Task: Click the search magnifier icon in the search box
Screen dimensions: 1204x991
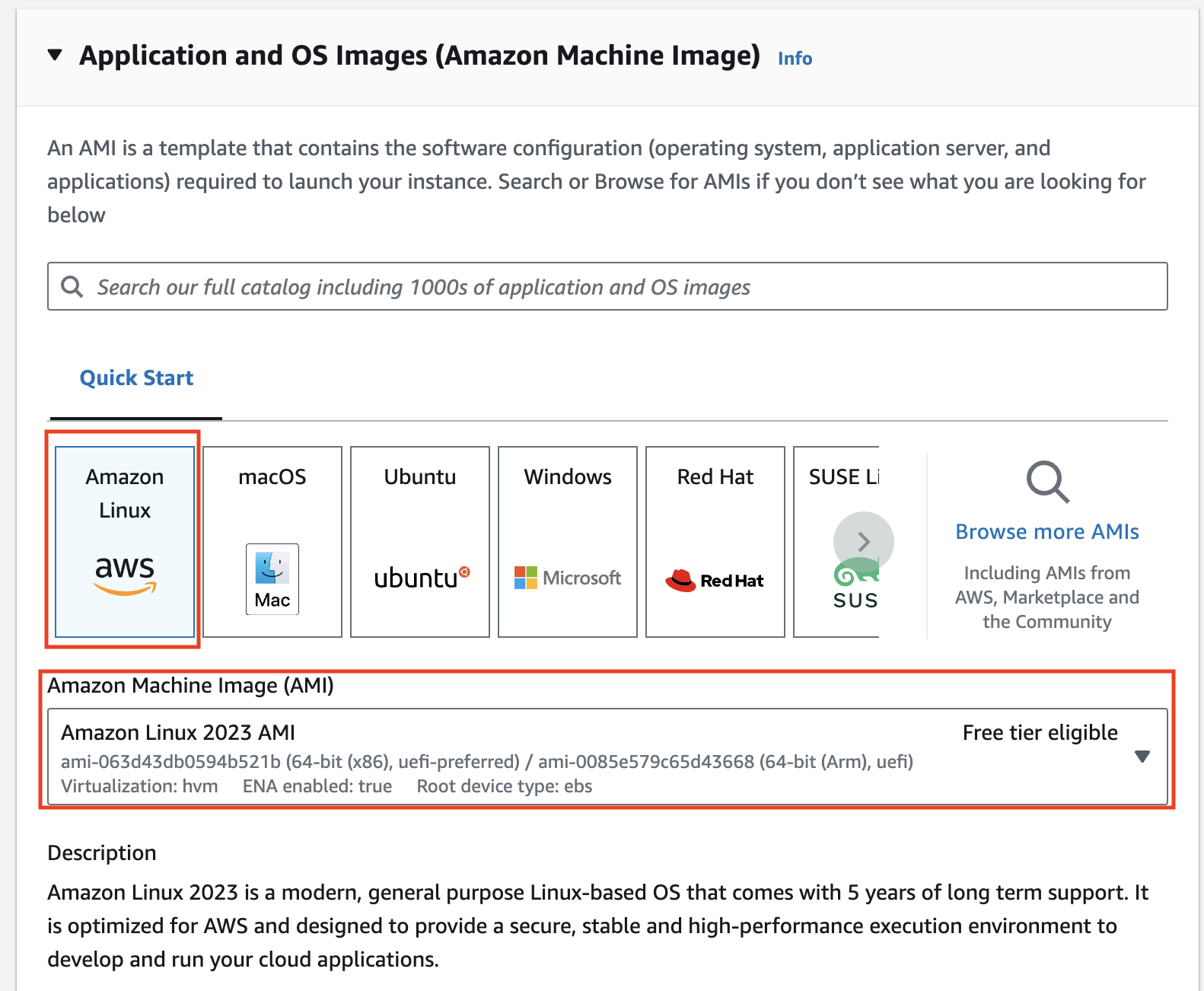Action: click(x=72, y=286)
